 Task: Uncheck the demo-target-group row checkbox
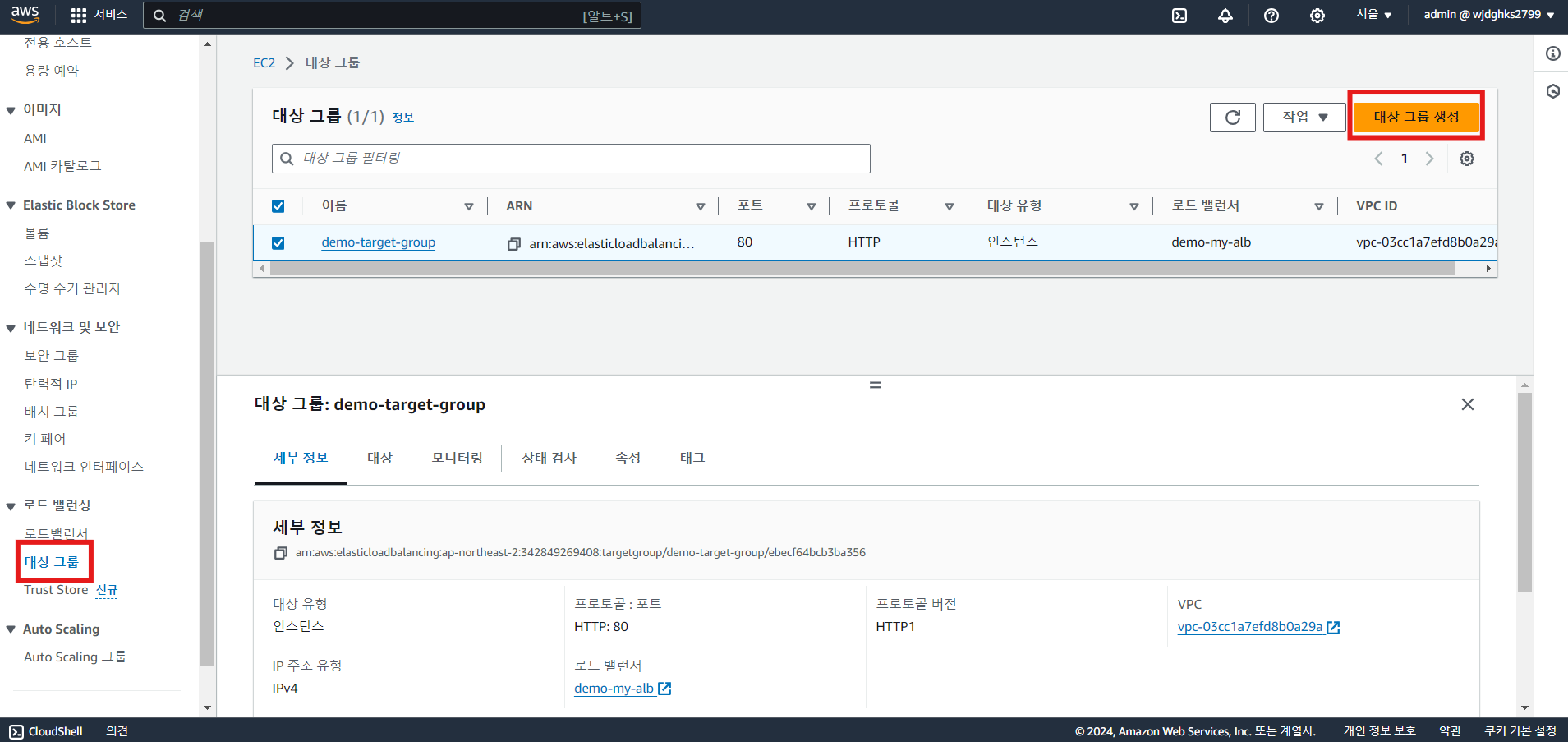click(278, 243)
